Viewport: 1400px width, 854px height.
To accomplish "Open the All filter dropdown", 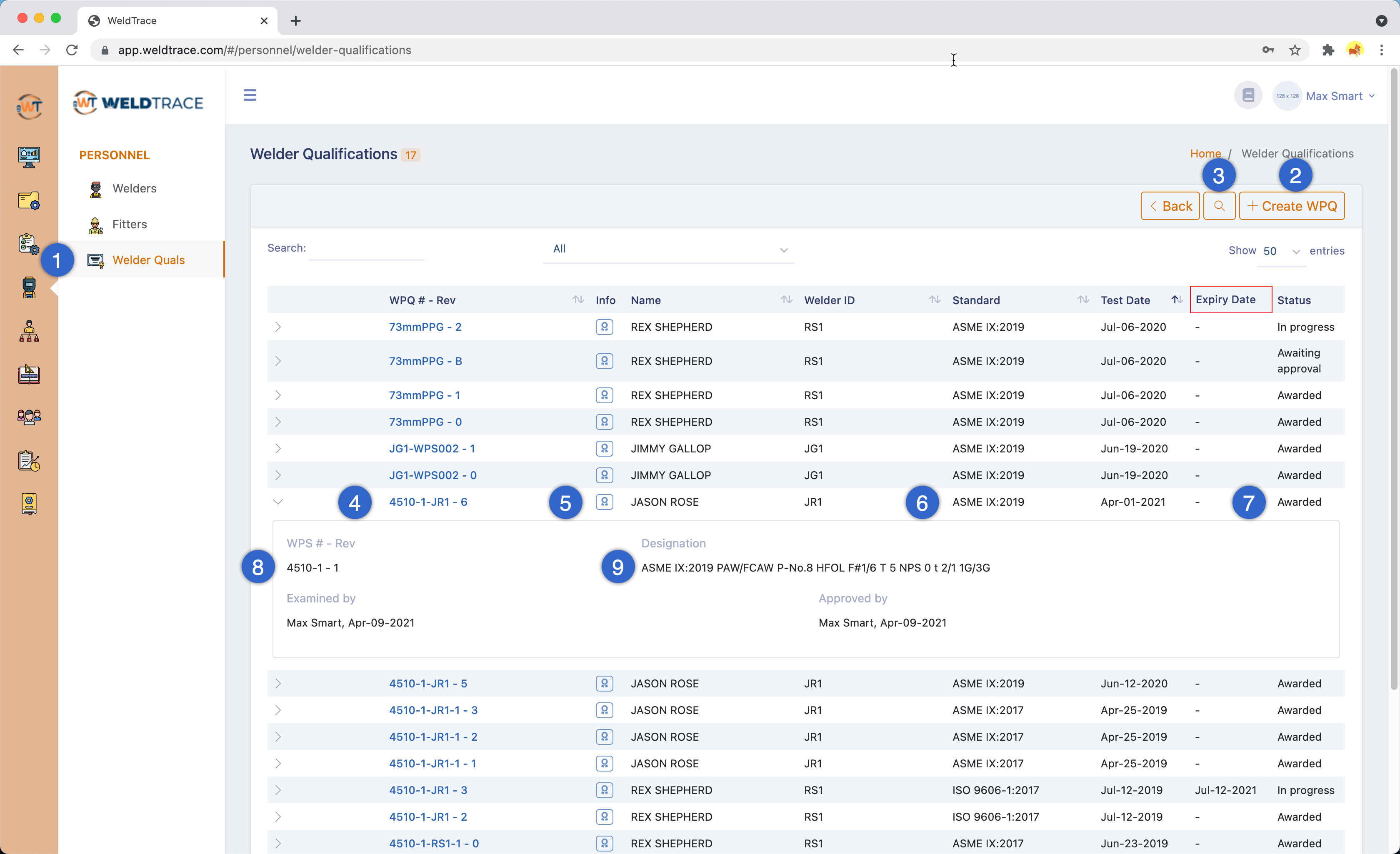I will tap(668, 250).
